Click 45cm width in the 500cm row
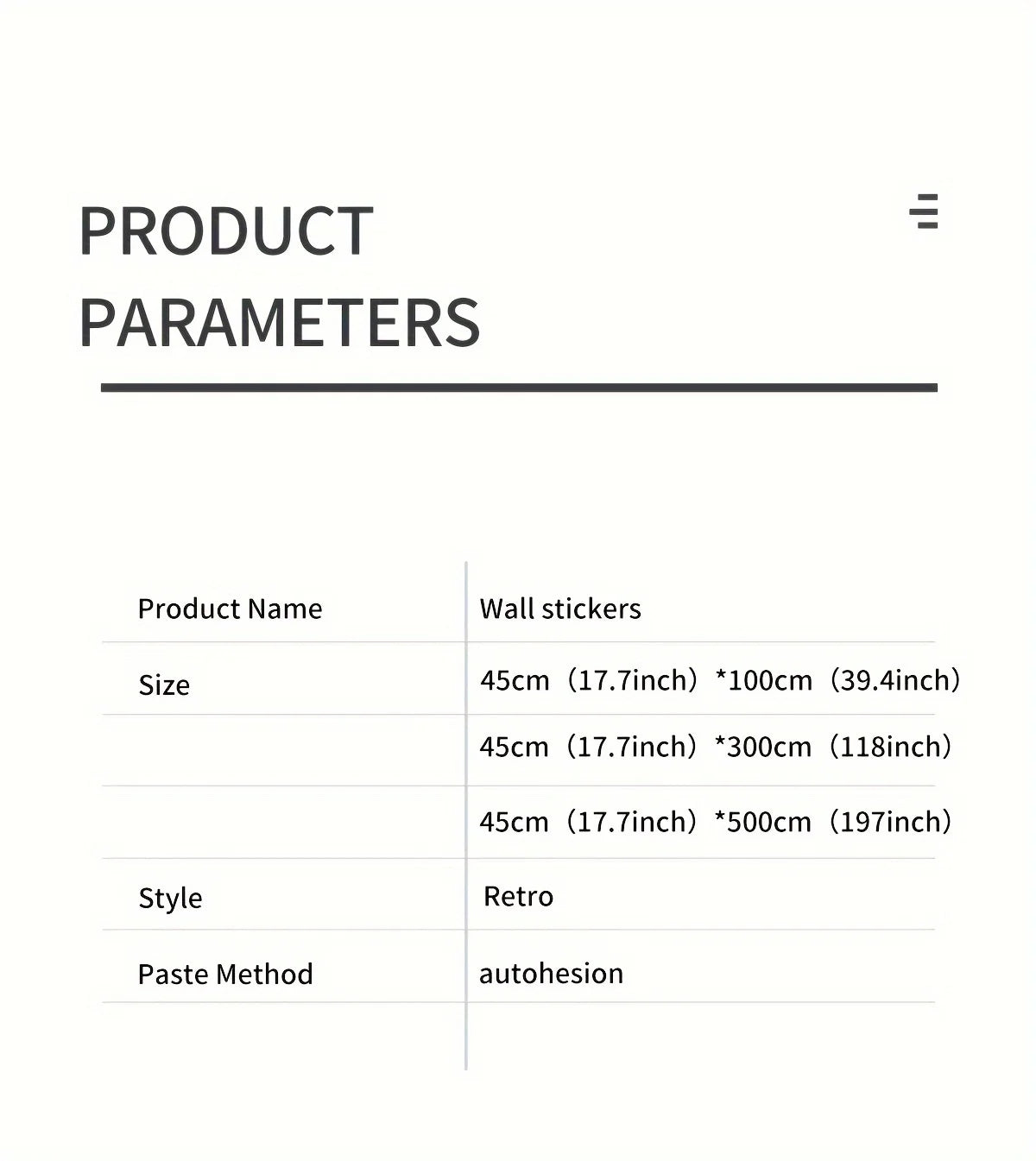The height and width of the screenshot is (1161, 1036). coord(514,822)
